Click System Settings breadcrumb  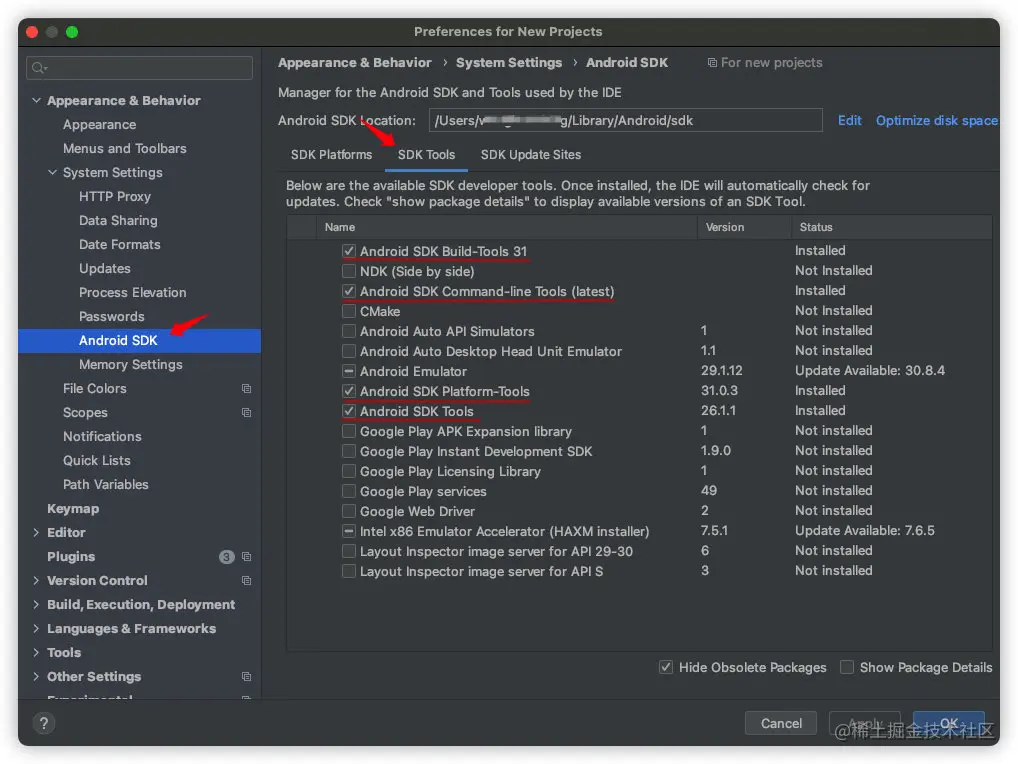(508, 63)
